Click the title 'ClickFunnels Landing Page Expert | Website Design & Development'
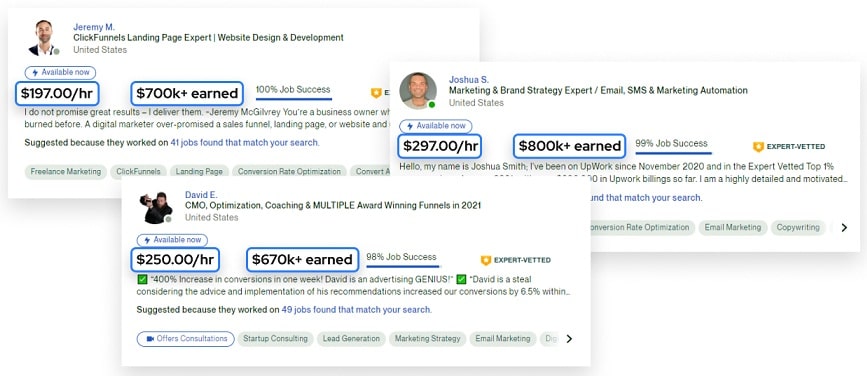867x376 pixels. click(x=208, y=38)
